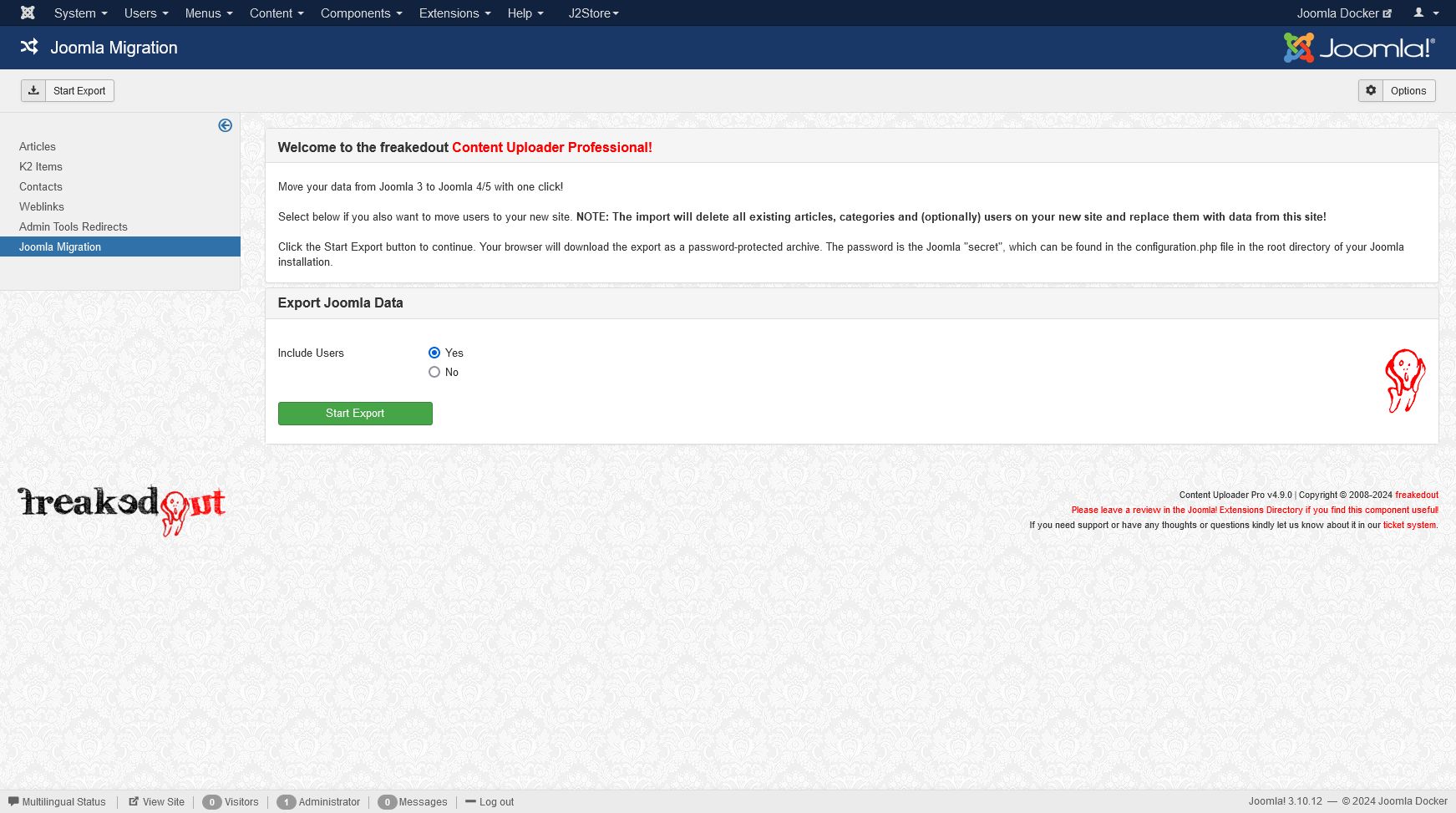This screenshot has width=1456, height=813.
Task: Click View Site in the footer
Action: [x=156, y=802]
